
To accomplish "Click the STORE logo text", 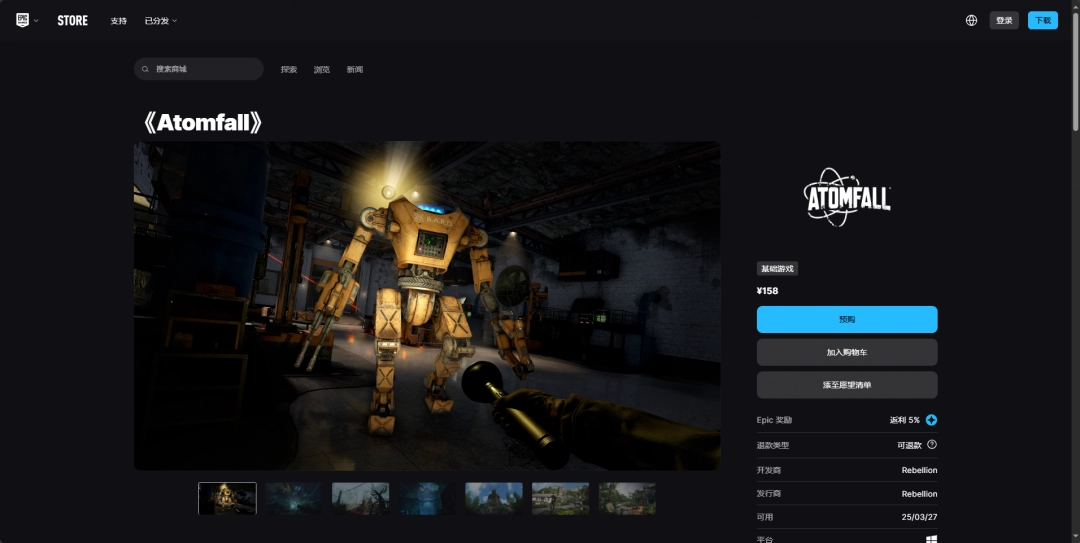I will (72, 21).
